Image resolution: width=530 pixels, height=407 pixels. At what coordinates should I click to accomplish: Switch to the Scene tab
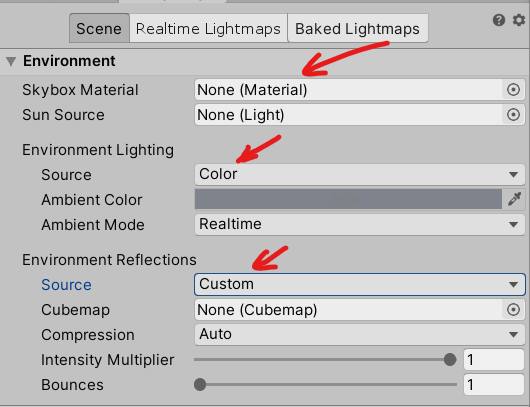pyautogui.click(x=99, y=28)
